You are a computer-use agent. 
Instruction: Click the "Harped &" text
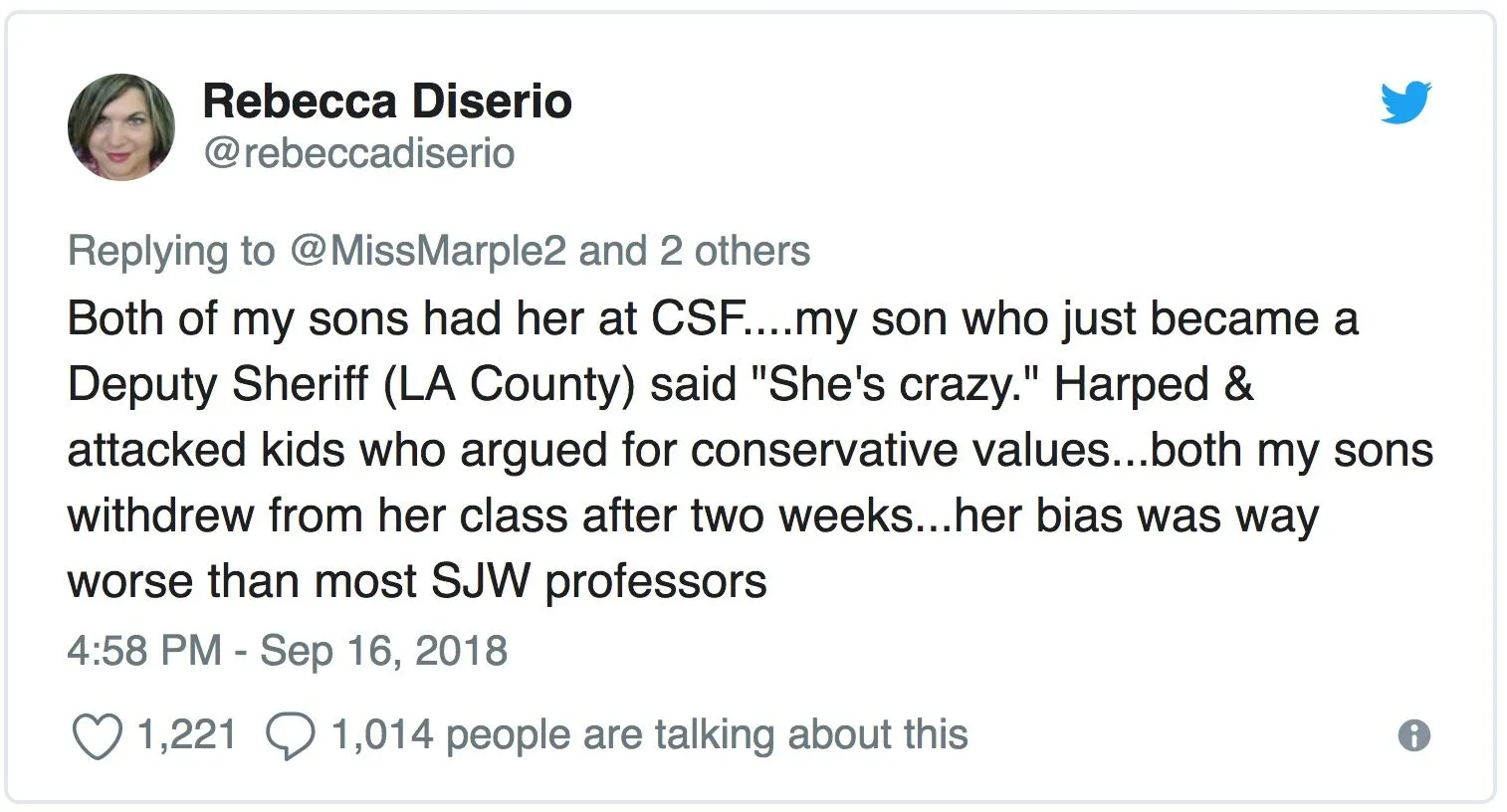pos(1154,385)
